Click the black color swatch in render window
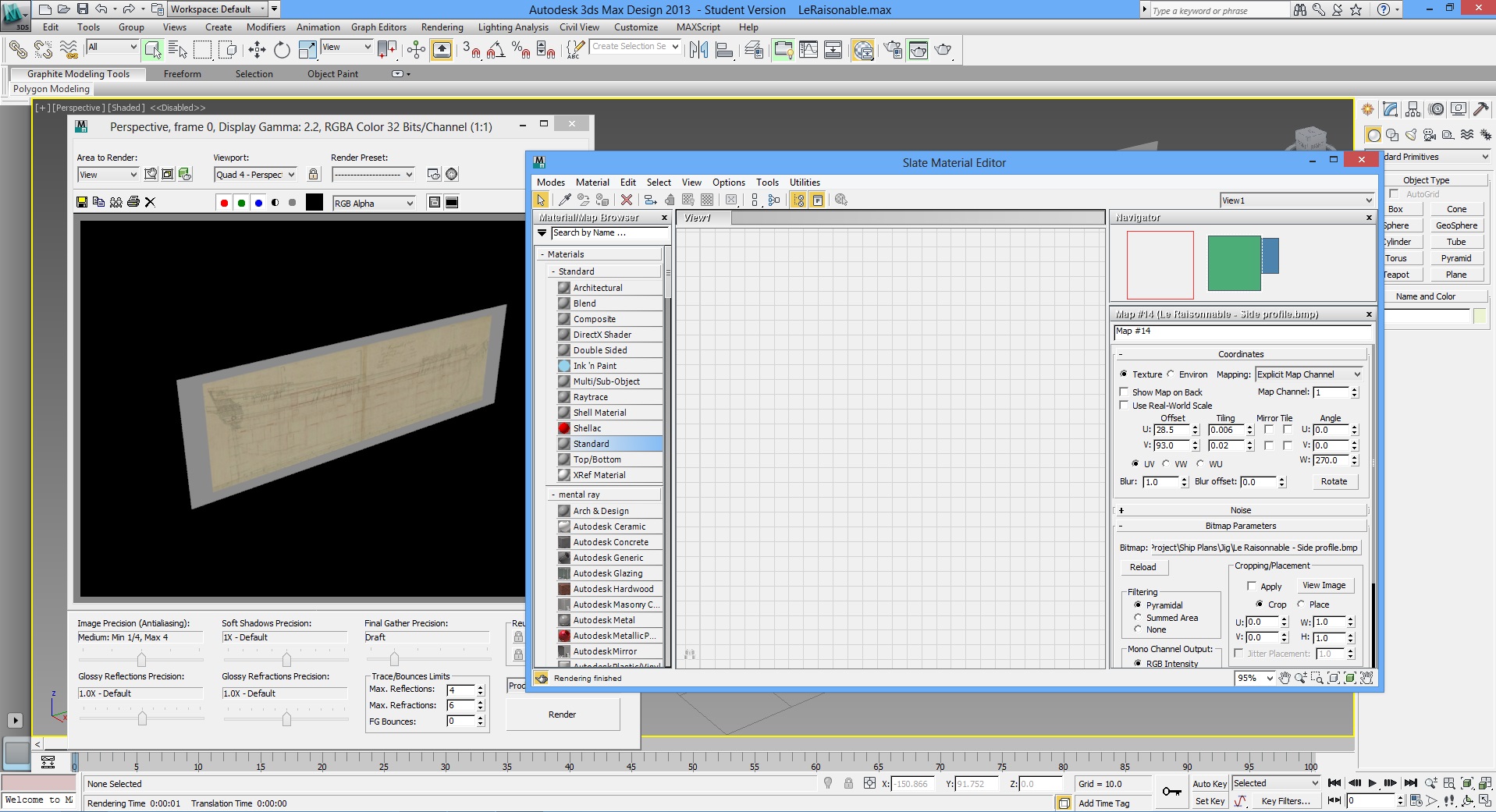 pyautogui.click(x=314, y=203)
